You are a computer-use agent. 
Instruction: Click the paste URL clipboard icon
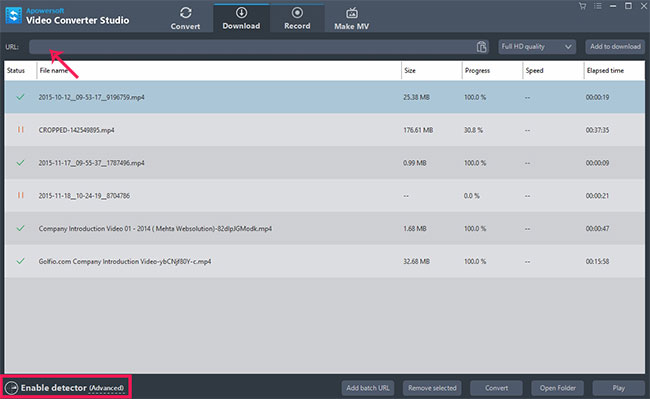coord(481,47)
